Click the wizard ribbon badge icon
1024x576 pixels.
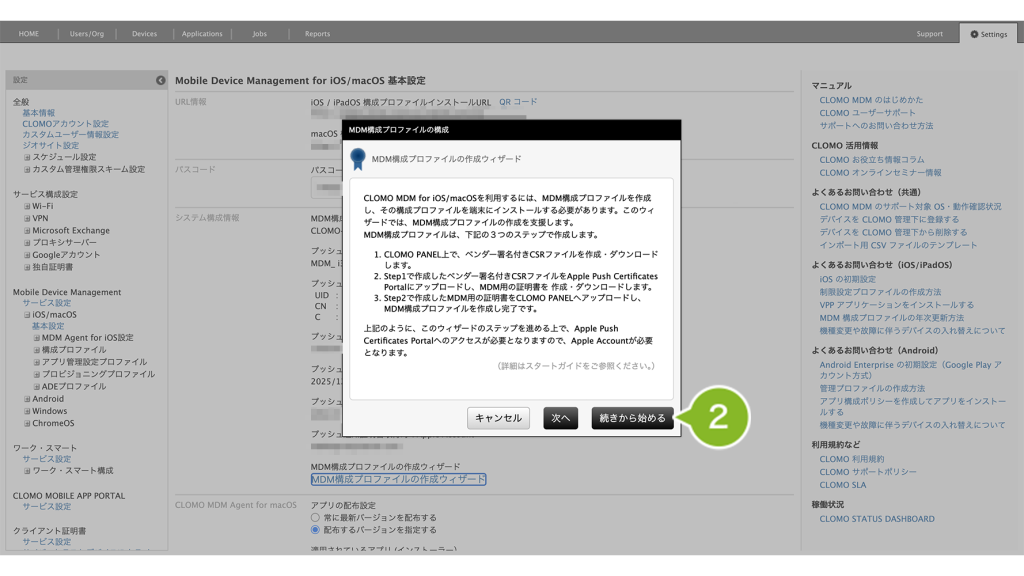(x=358, y=159)
